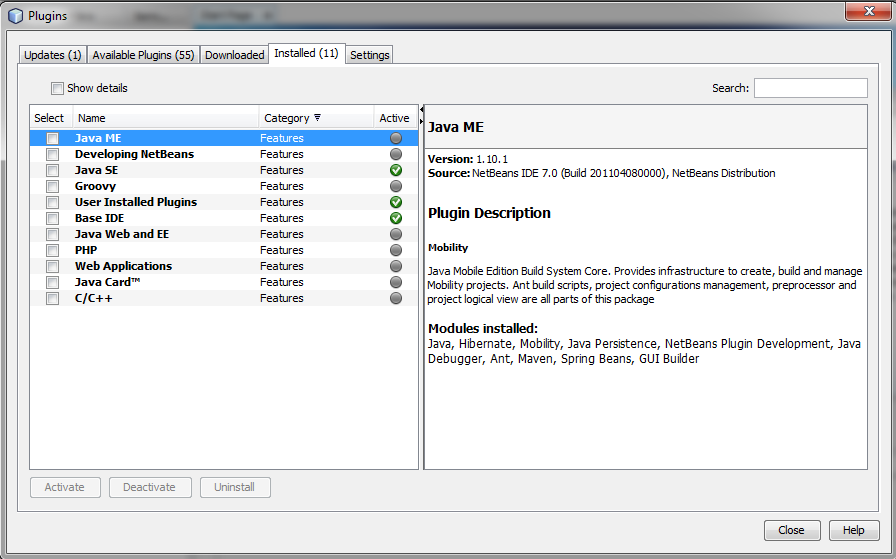The height and width of the screenshot is (559, 896).
Task: Click the green active icon for User Installed Plugins
Action: tap(395, 202)
